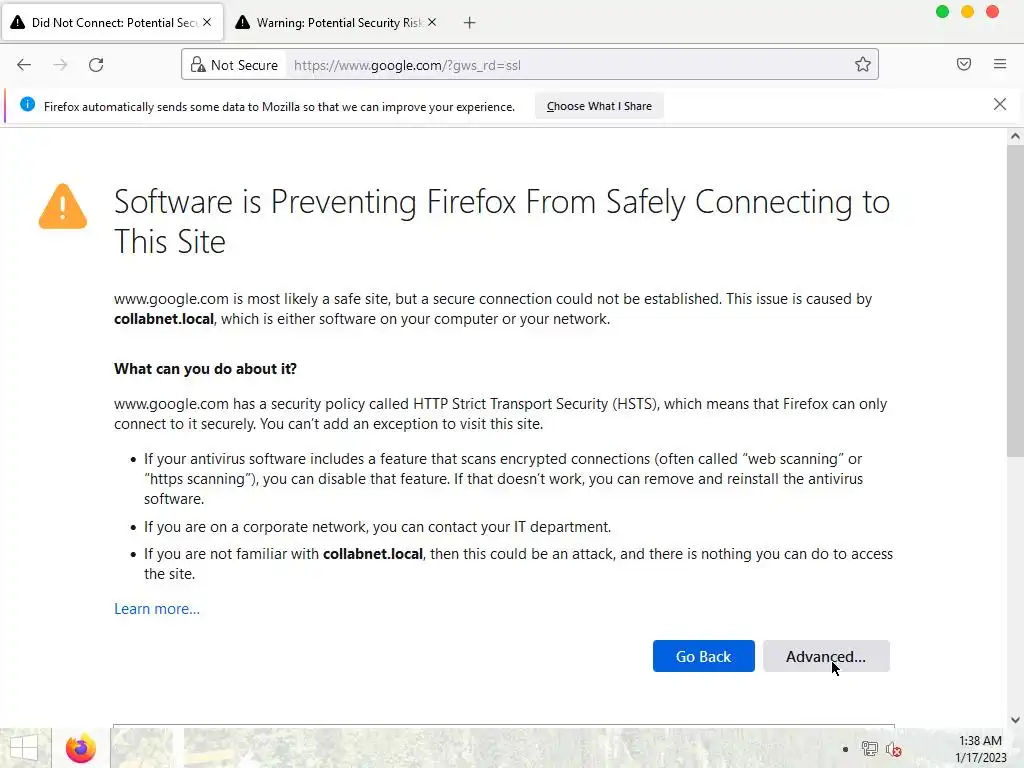The width and height of the screenshot is (1024, 768).
Task: Click the Choose What I Share button
Action: [x=599, y=106]
